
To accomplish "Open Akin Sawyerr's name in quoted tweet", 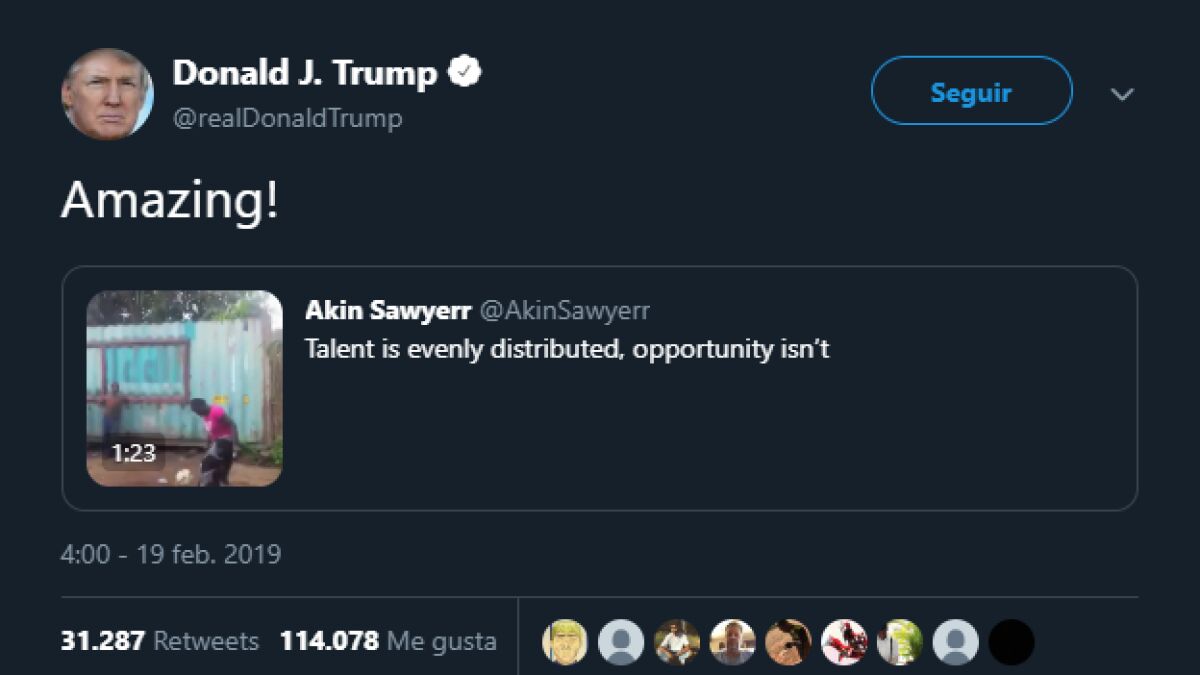I will [388, 310].
